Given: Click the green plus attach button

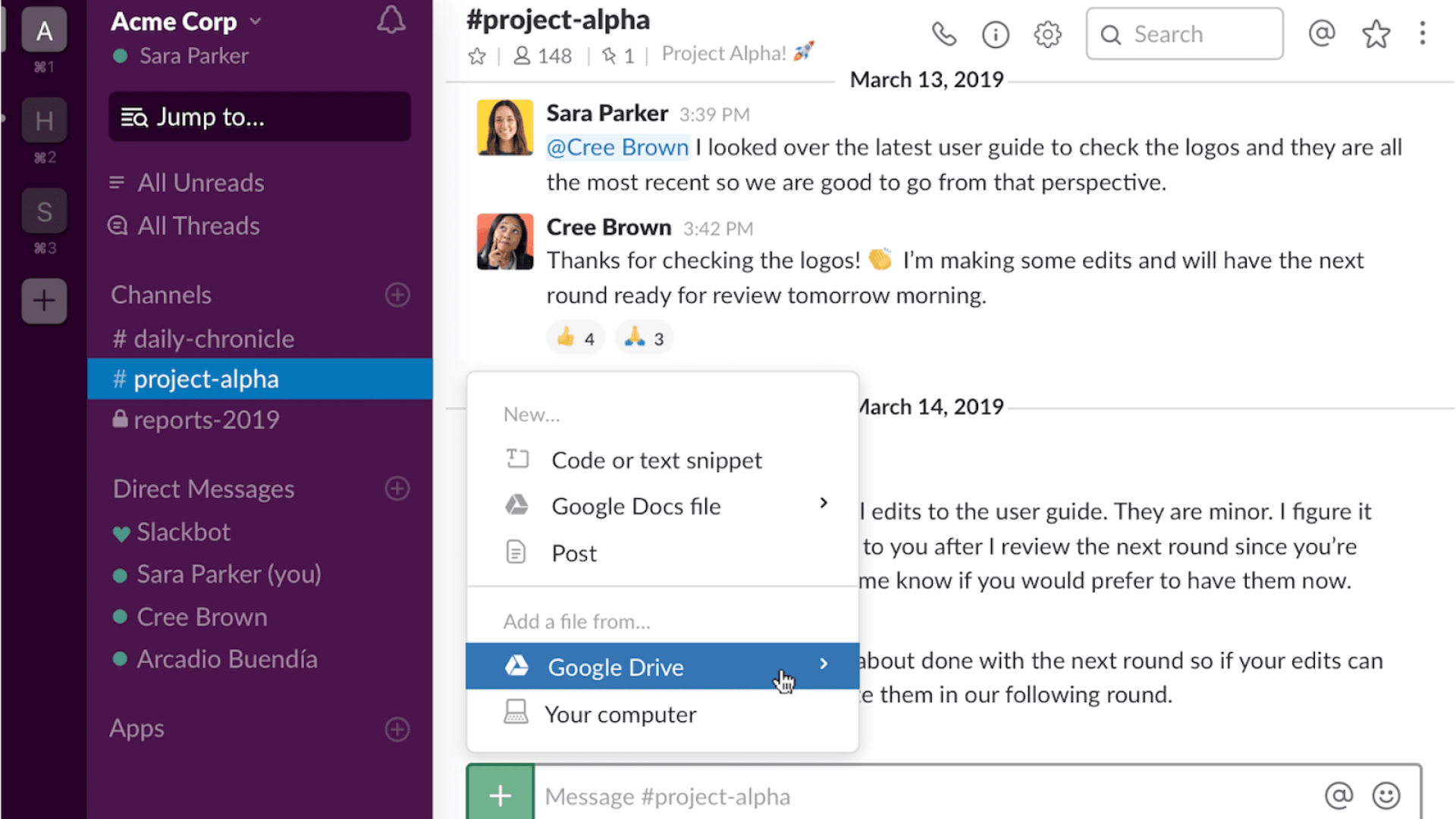Looking at the screenshot, I should click(x=500, y=793).
